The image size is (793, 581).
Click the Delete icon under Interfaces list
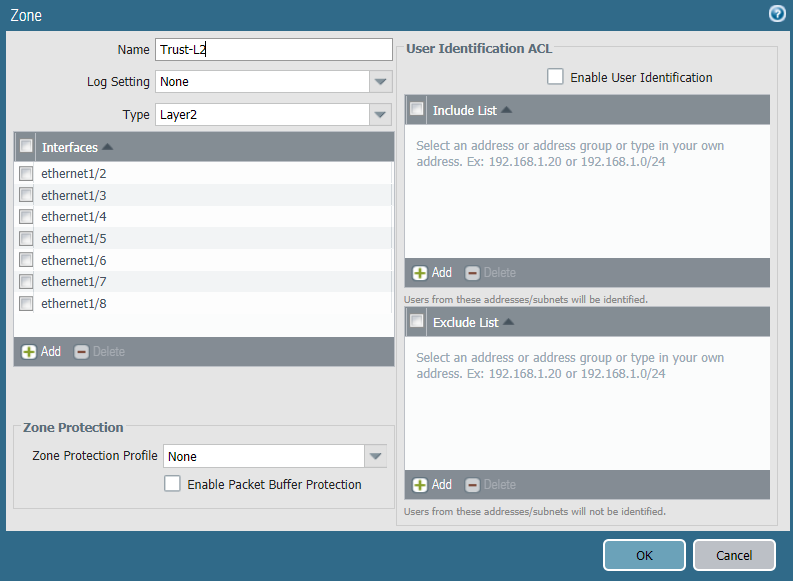pos(81,352)
